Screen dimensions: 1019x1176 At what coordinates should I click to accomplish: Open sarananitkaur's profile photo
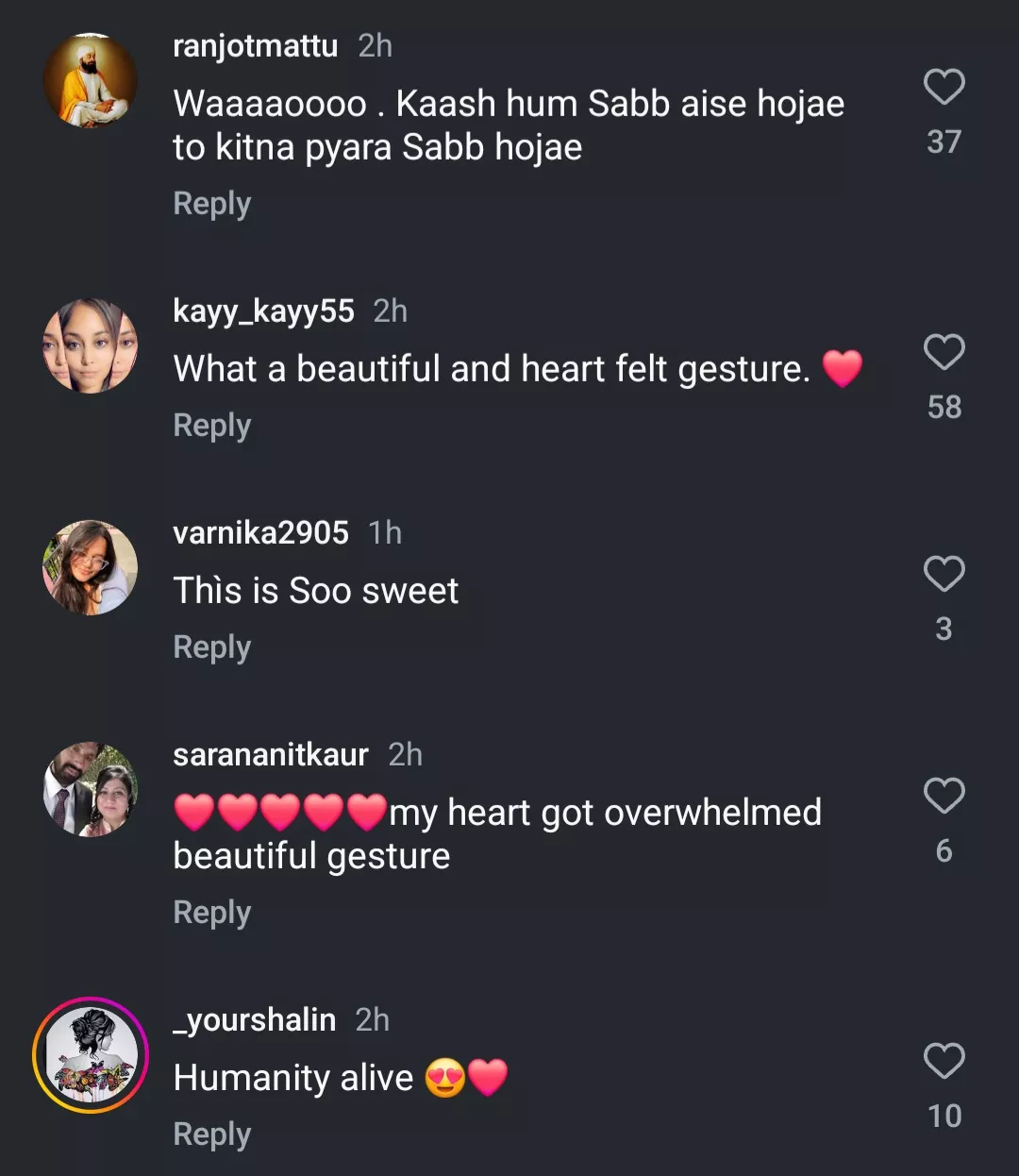click(x=91, y=789)
